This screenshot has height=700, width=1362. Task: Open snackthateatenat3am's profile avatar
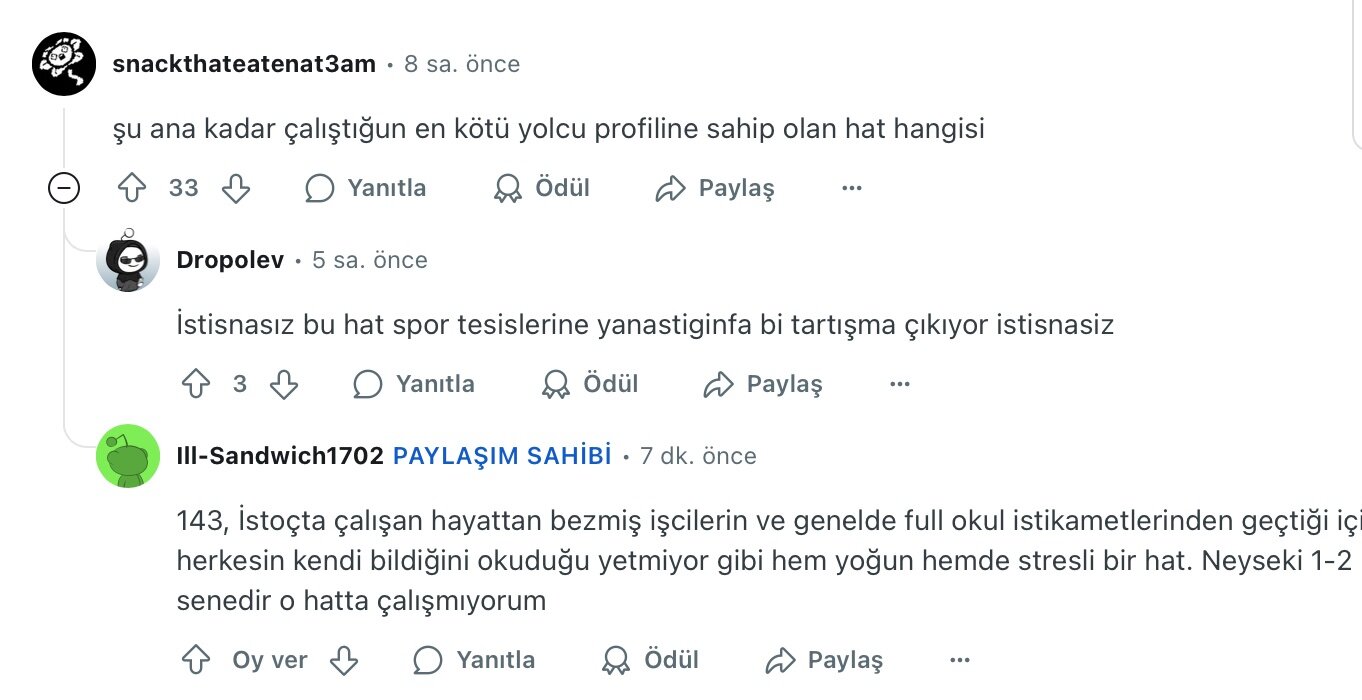[64, 64]
